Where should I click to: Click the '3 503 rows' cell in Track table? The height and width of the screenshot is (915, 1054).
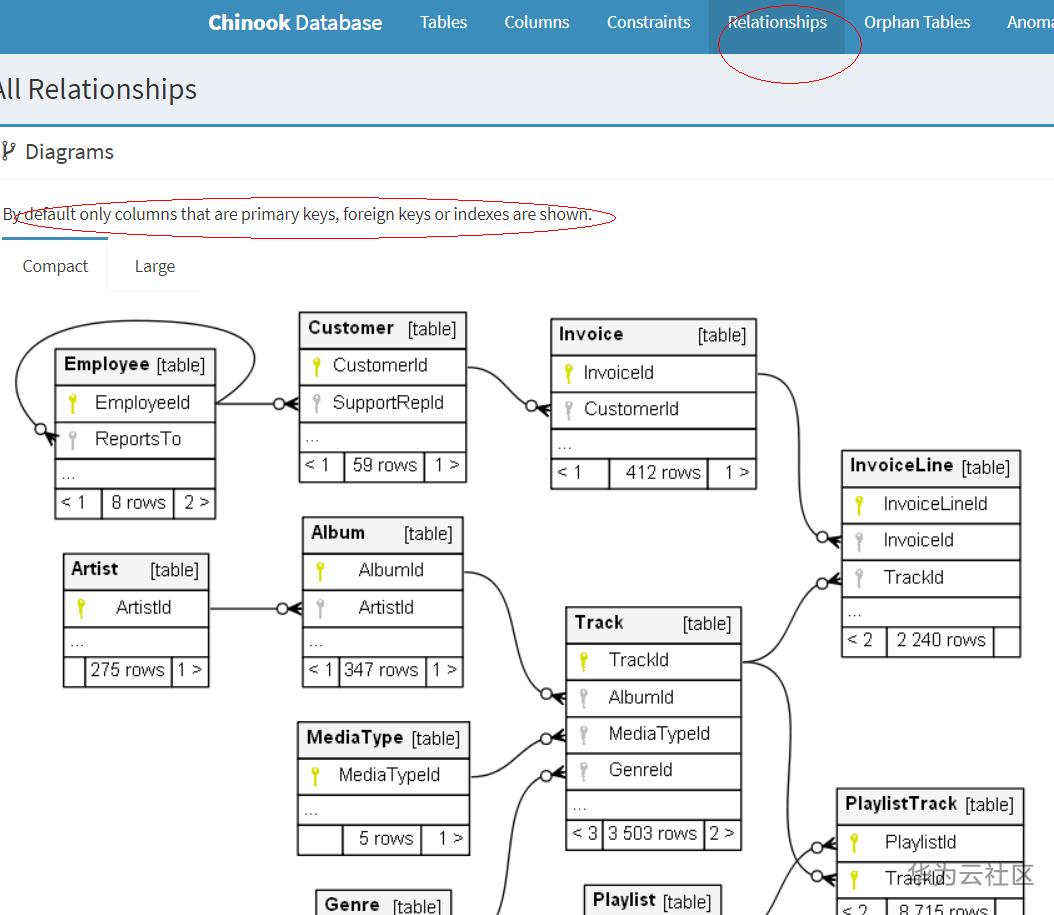(x=653, y=834)
